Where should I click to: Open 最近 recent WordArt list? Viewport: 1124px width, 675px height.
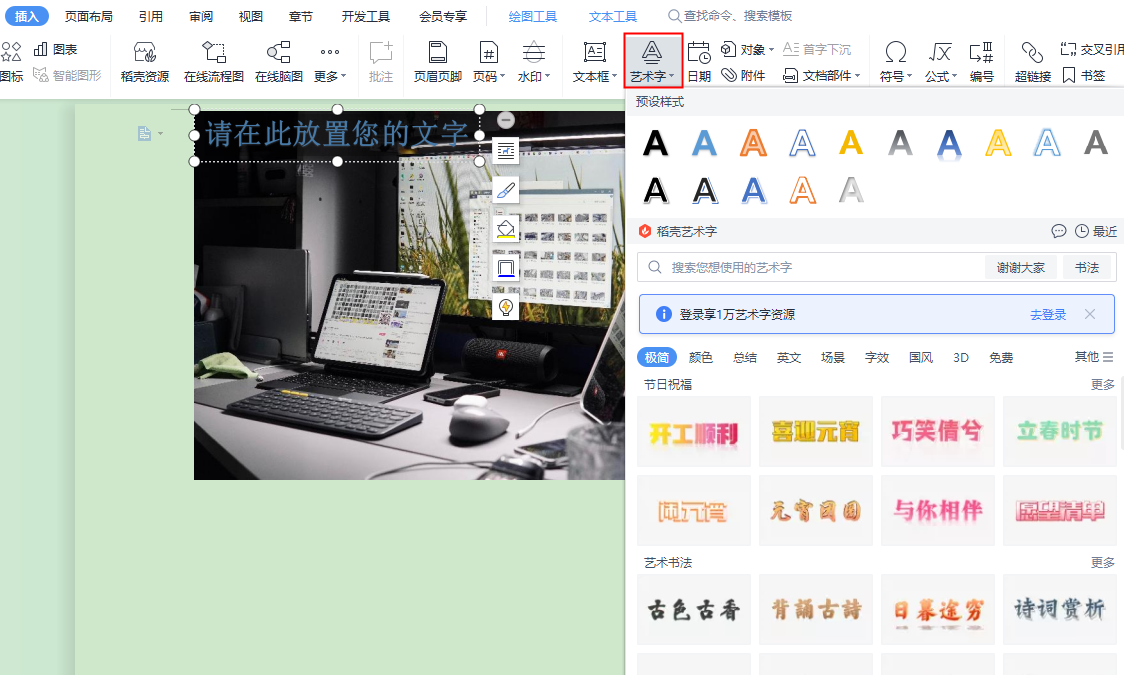point(1096,231)
